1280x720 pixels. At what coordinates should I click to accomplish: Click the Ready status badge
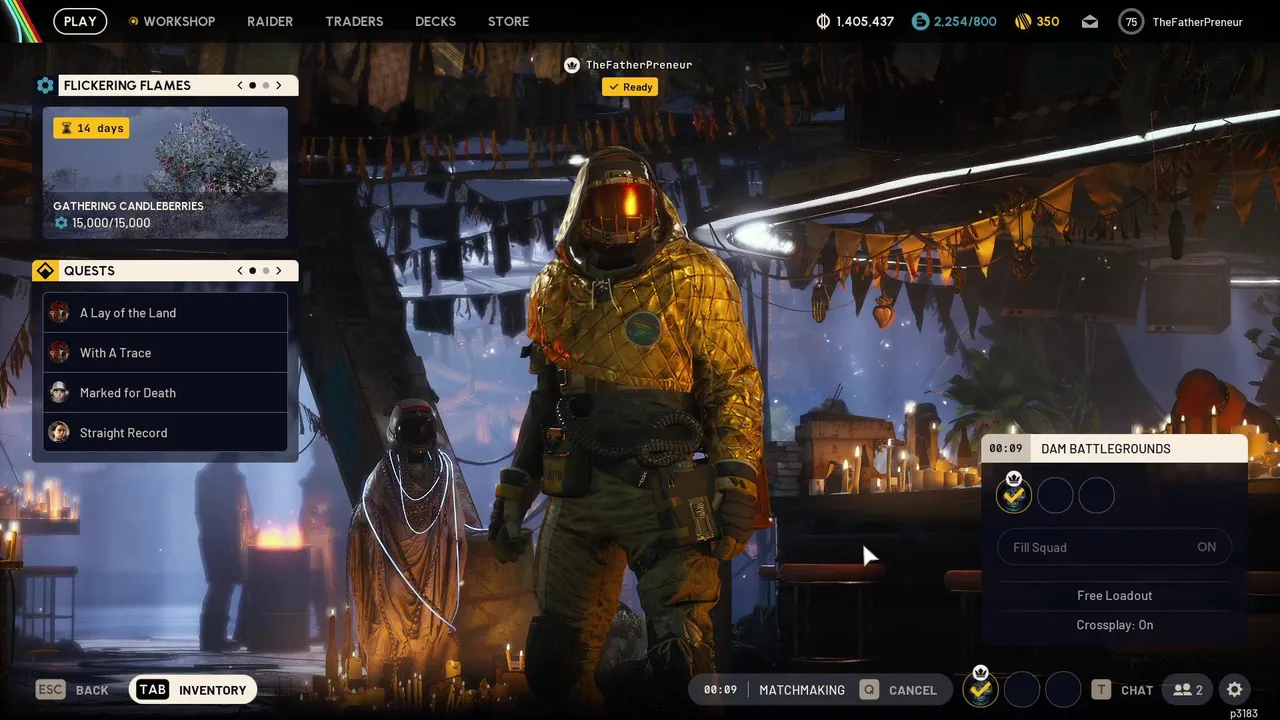click(x=630, y=87)
